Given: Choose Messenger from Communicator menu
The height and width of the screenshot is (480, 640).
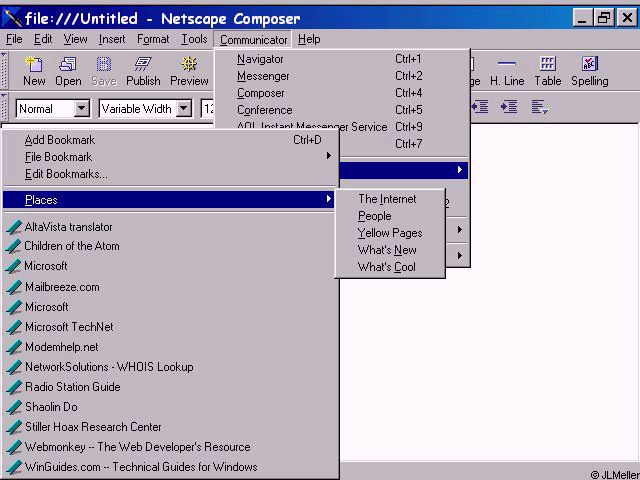Looking at the screenshot, I should click(x=341, y=76).
